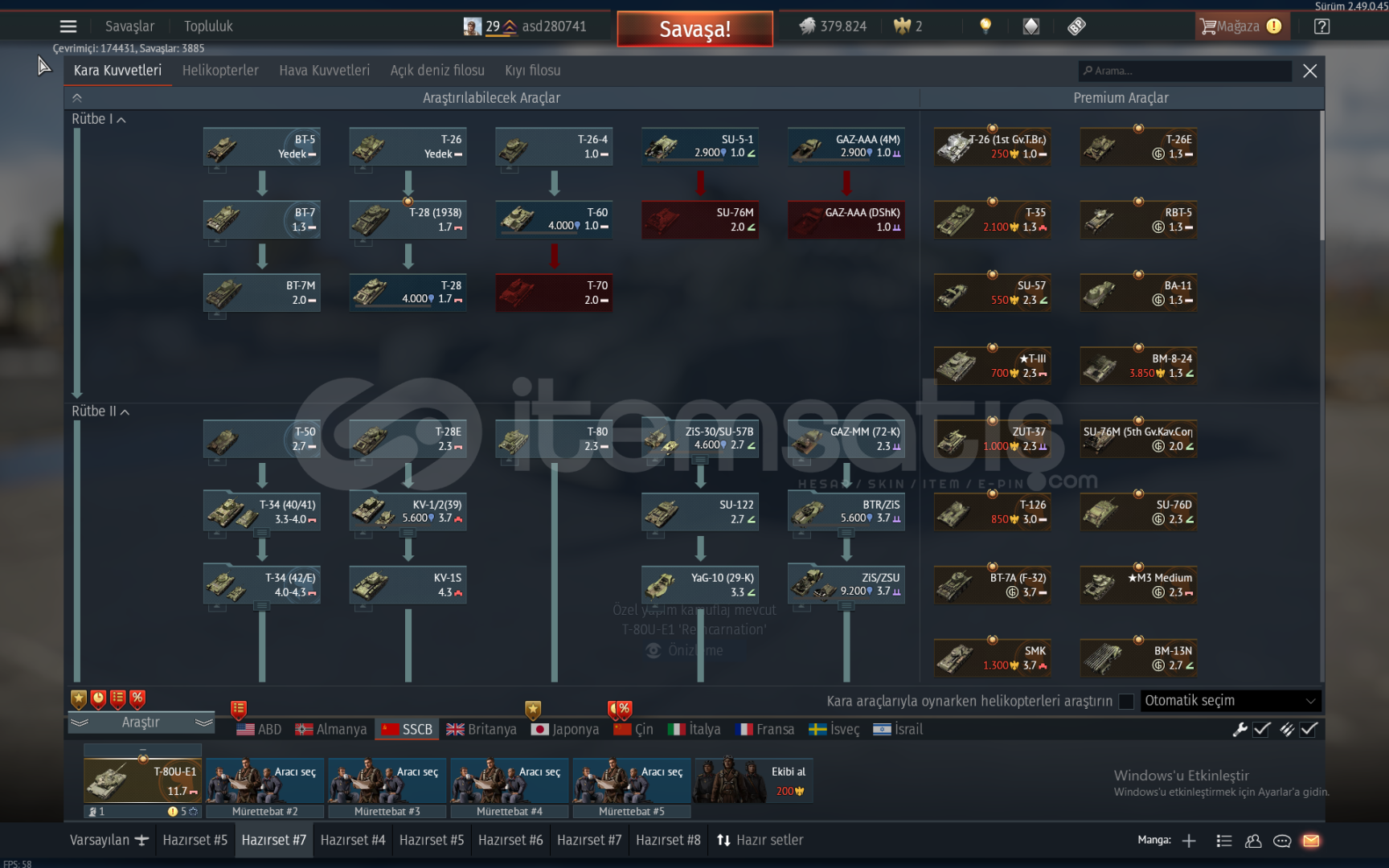
Task: Toggle the auto-ammo refill checkbox
Action: click(1309, 729)
